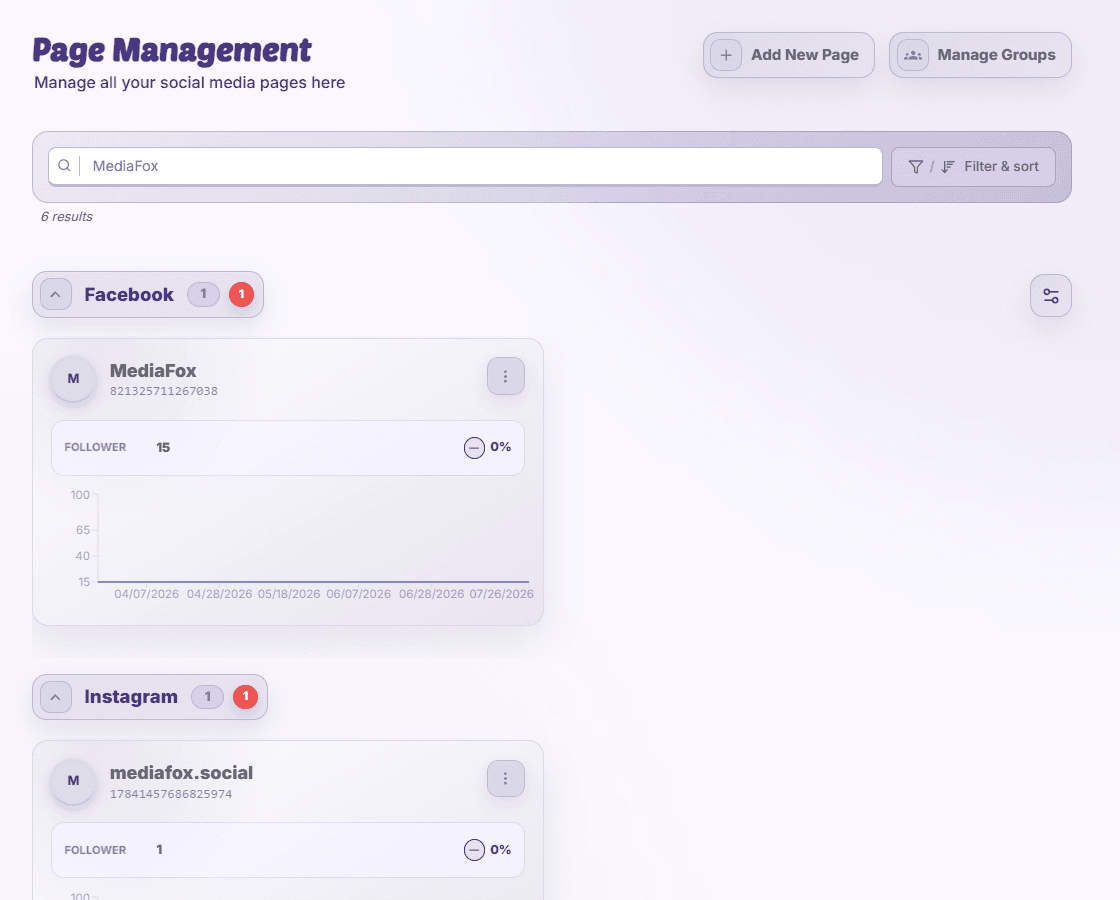Open the three-dot menu on MediaFox card
The height and width of the screenshot is (900, 1120).
506,376
